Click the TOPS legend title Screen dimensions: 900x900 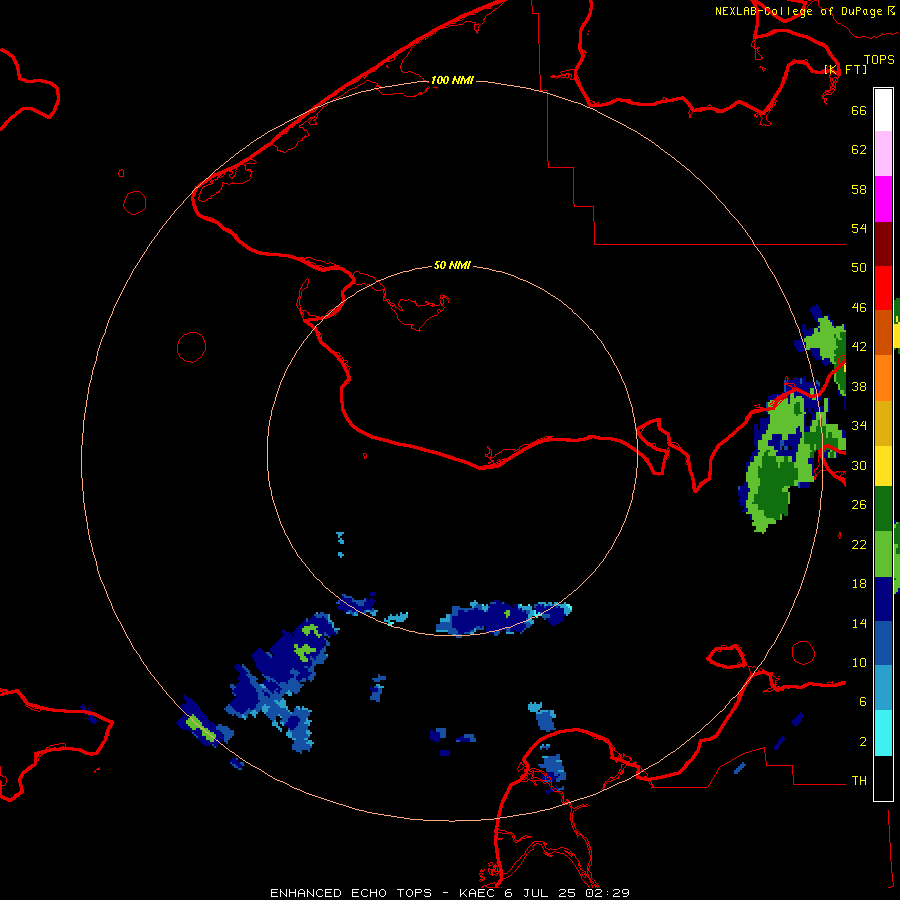pos(879,59)
